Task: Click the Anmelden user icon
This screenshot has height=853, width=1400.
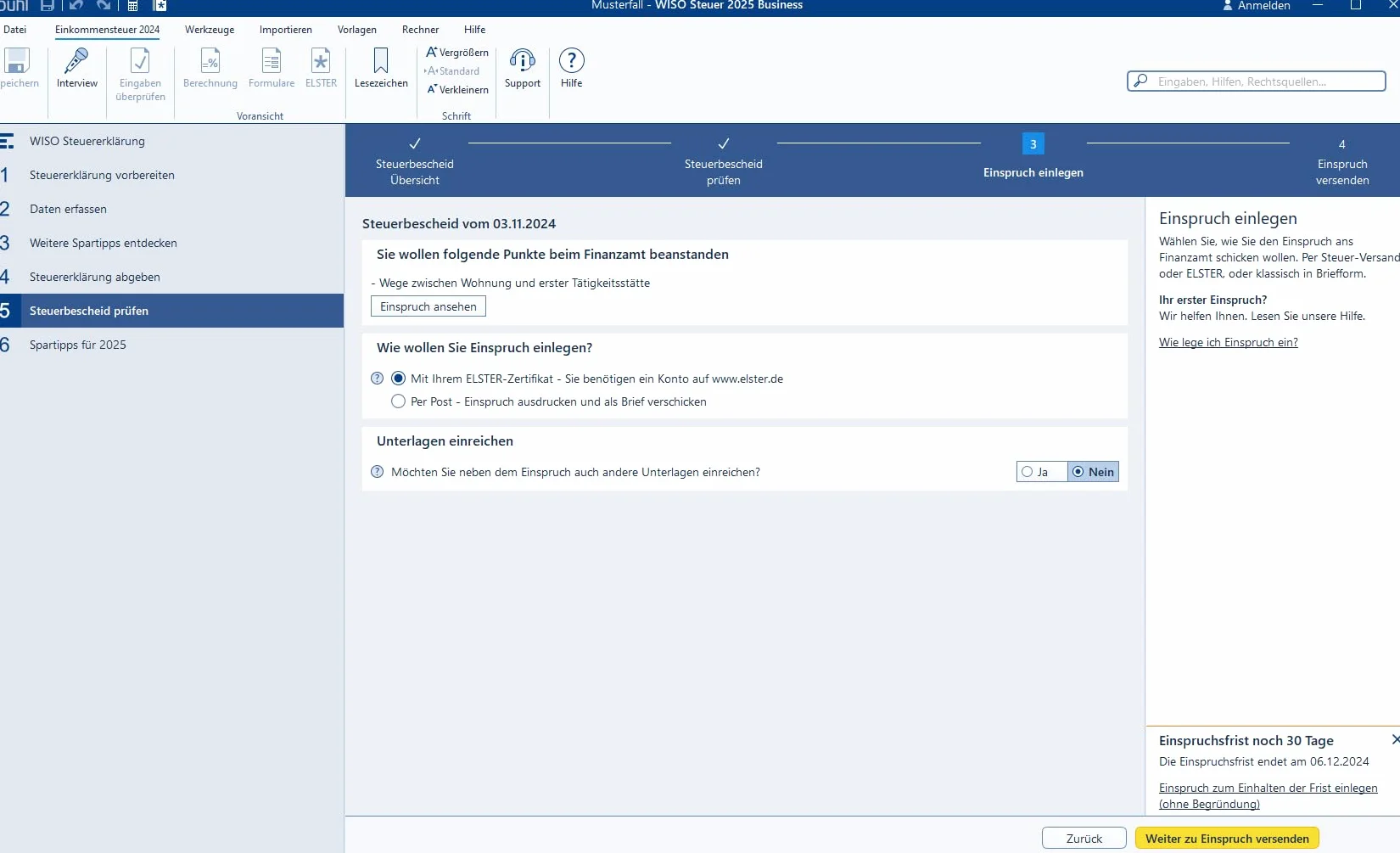Action: (x=1227, y=5)
